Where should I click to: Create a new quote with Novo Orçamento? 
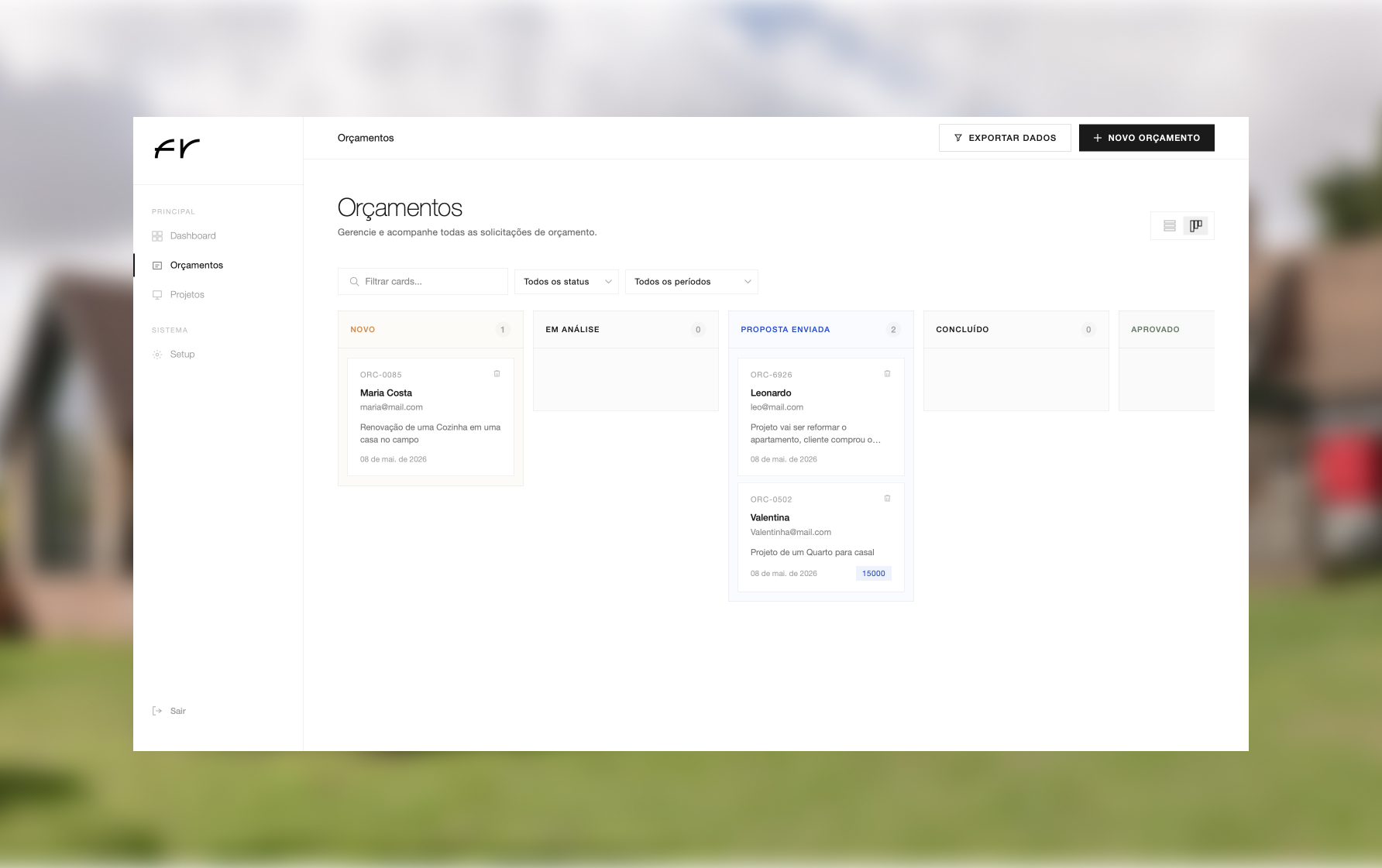[x=1147, y=138]
